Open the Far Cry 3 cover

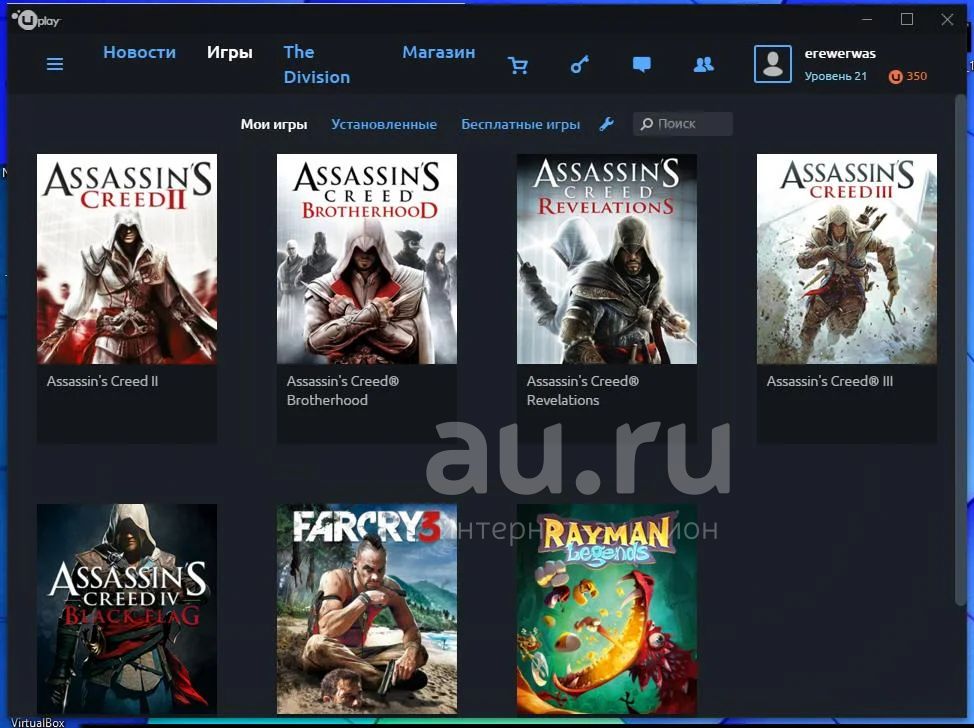[367, 609]
